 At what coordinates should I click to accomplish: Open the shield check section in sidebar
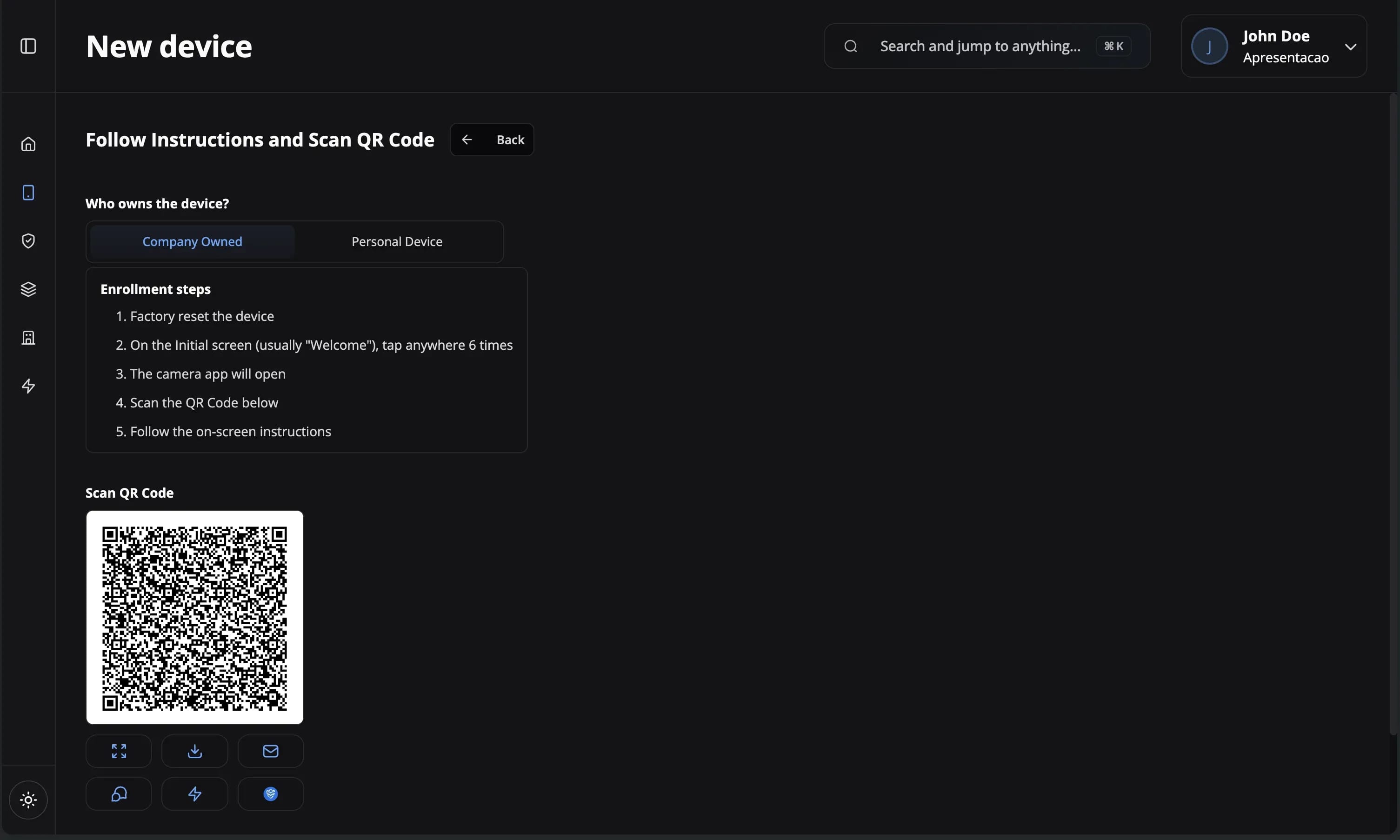pyautogui.click(x=28, y=241)
